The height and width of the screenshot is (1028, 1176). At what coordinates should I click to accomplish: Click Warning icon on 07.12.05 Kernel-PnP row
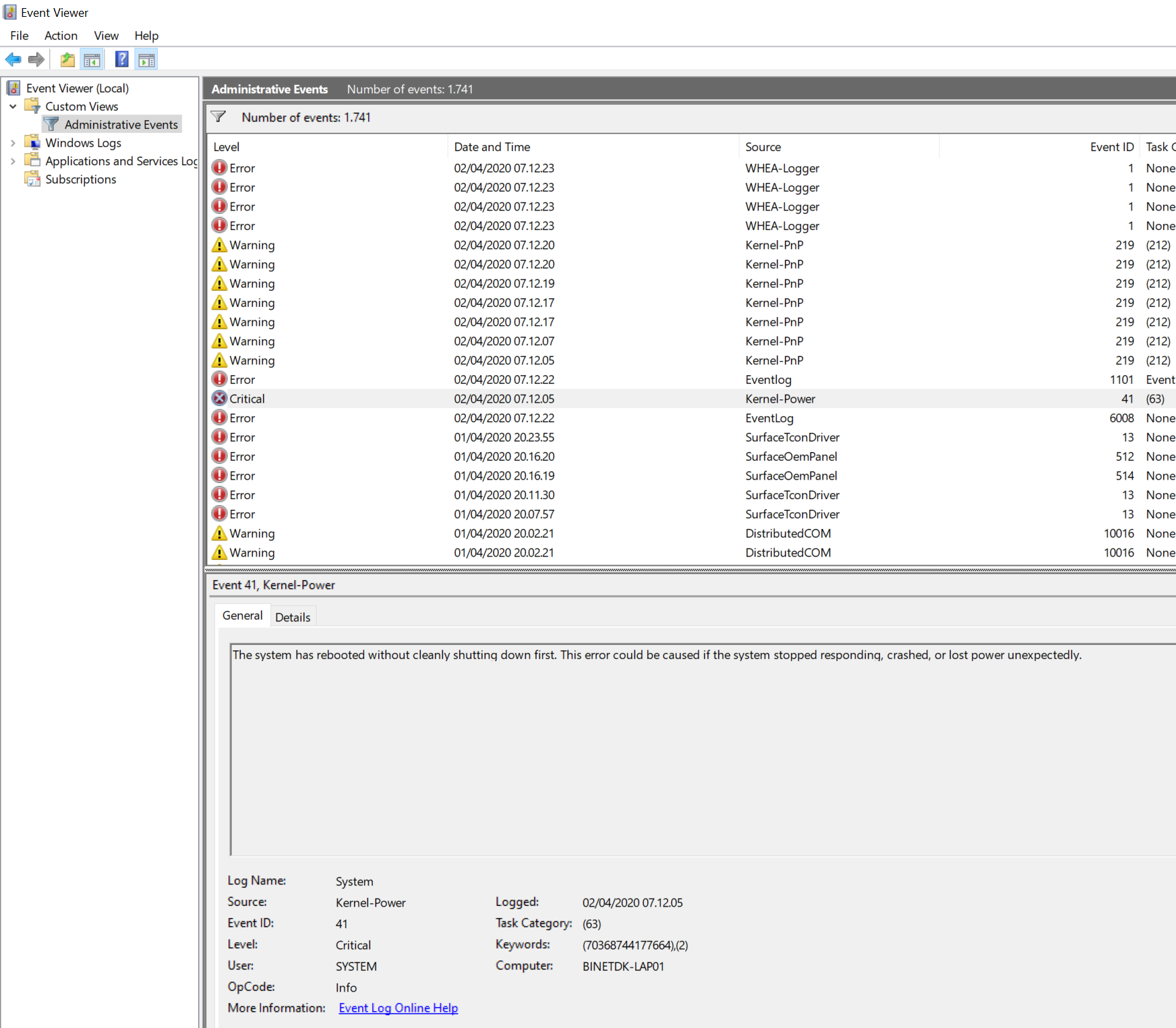click(219, 360)
